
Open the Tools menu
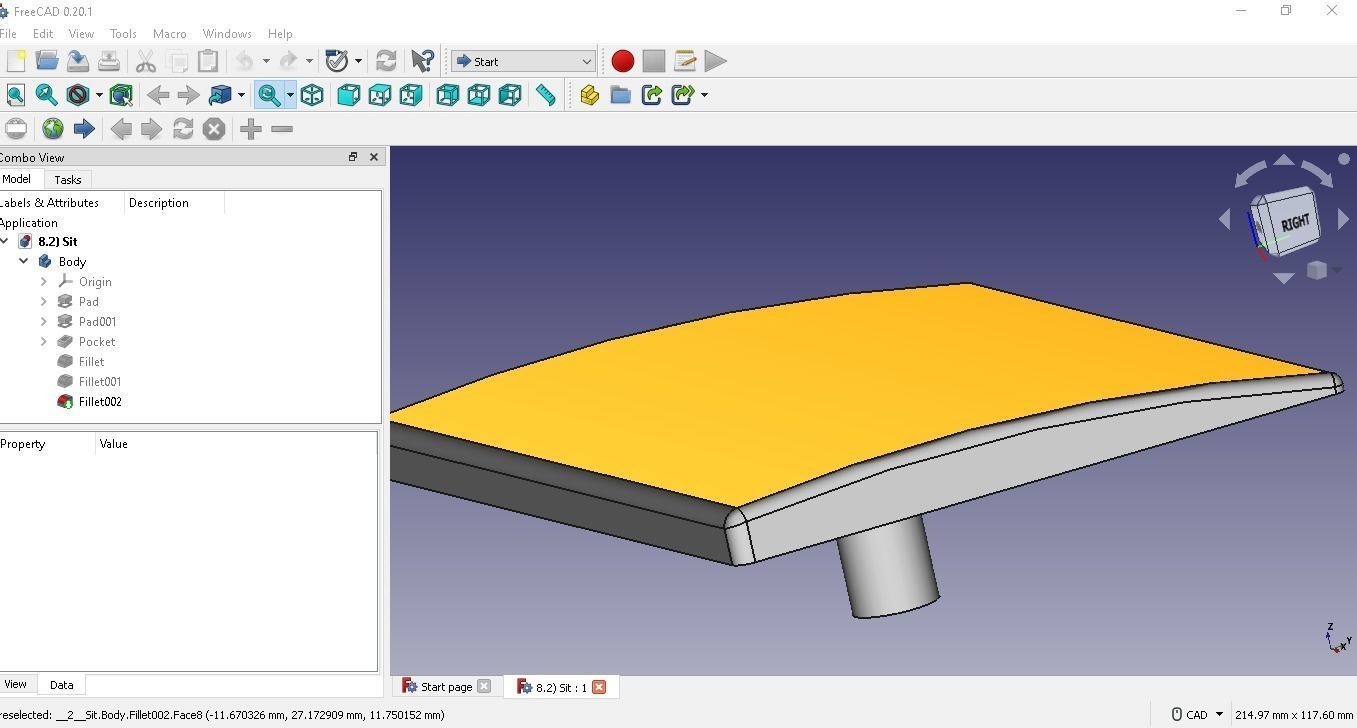tap(123, 33)
